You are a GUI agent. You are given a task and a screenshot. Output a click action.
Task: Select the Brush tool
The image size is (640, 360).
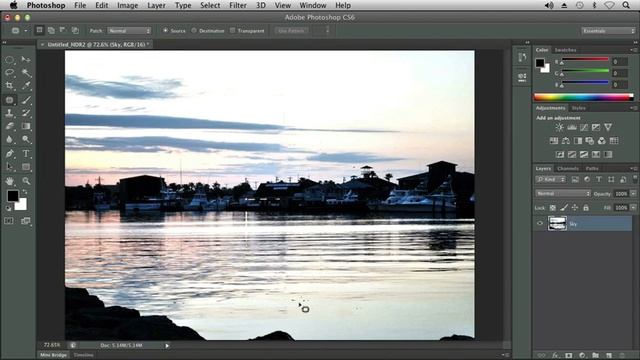[26, 100]
